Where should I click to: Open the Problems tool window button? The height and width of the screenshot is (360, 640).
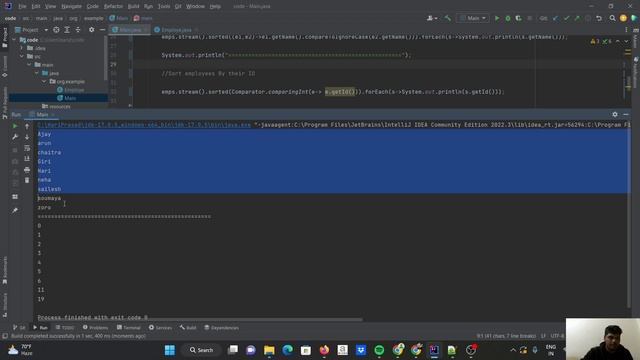(x=95, y=328)
